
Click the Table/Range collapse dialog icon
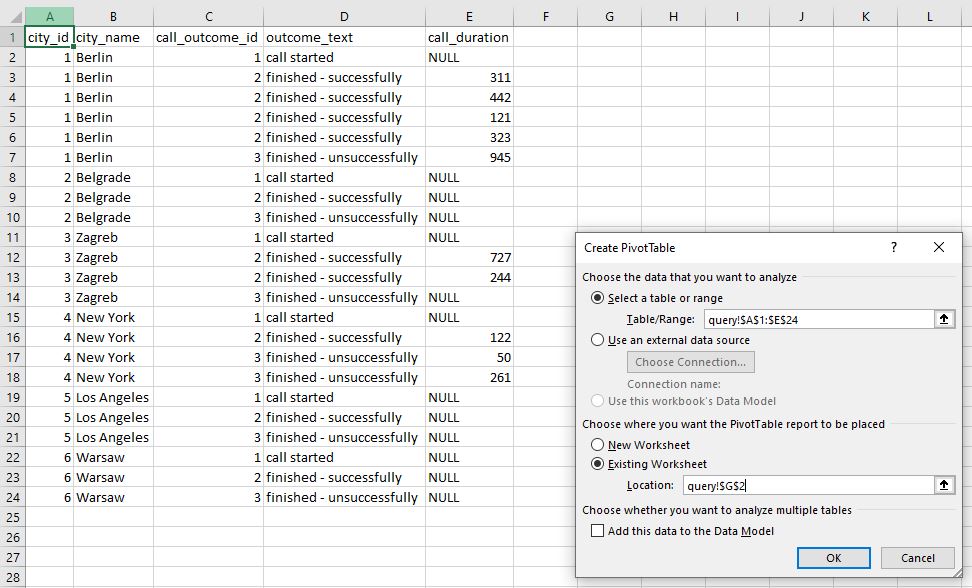[x=944, y=319]
